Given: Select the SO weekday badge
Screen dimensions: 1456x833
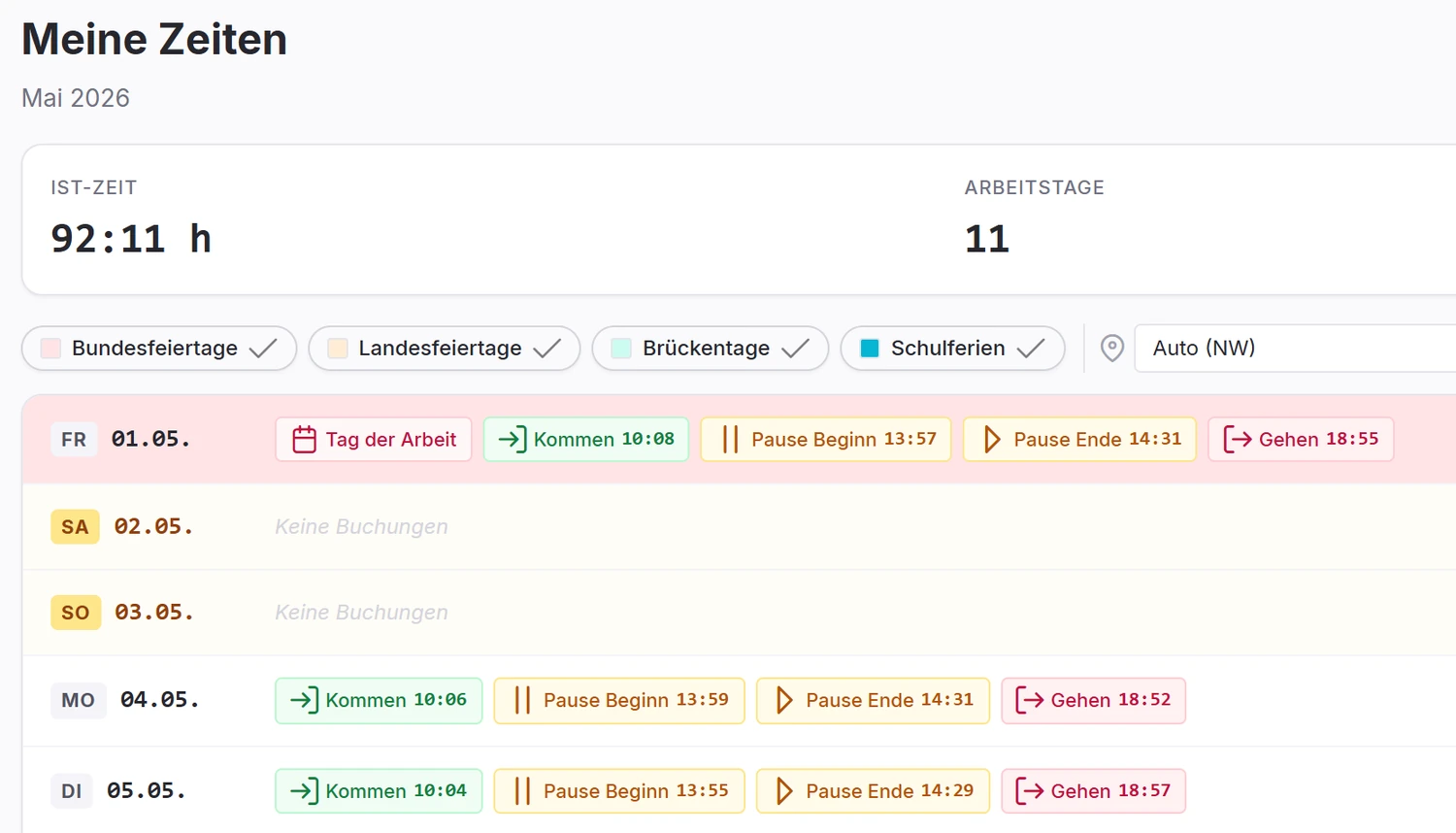Looking at the screenshot, I should 76,613.
